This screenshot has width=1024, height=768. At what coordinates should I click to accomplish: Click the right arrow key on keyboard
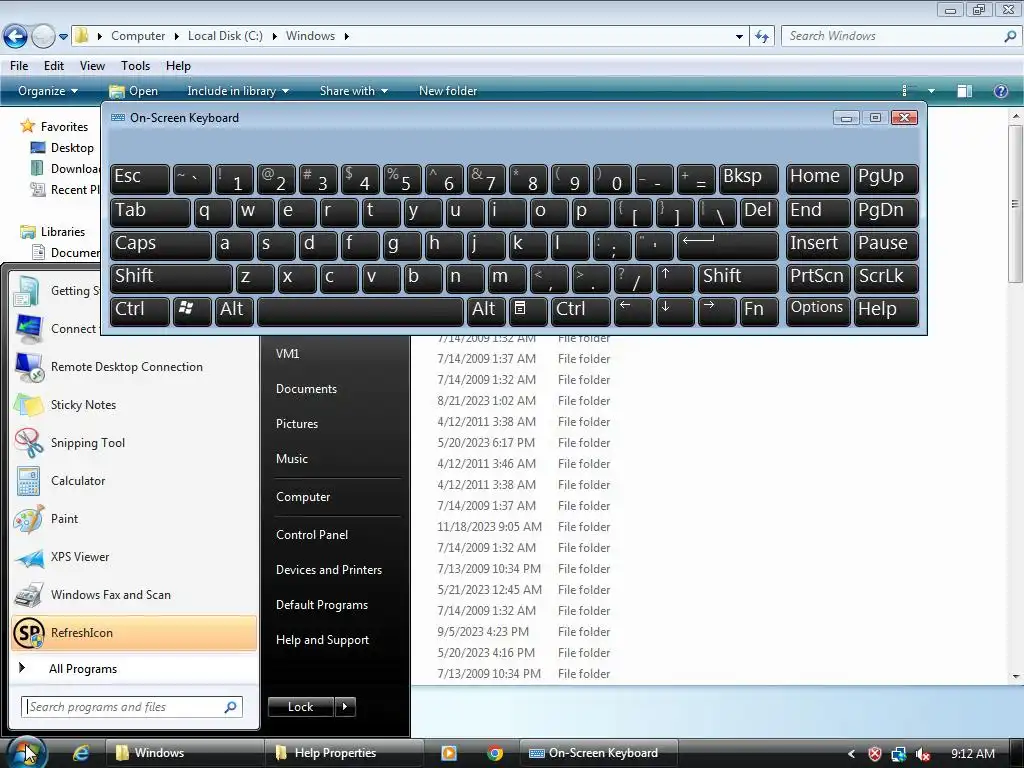716,311
